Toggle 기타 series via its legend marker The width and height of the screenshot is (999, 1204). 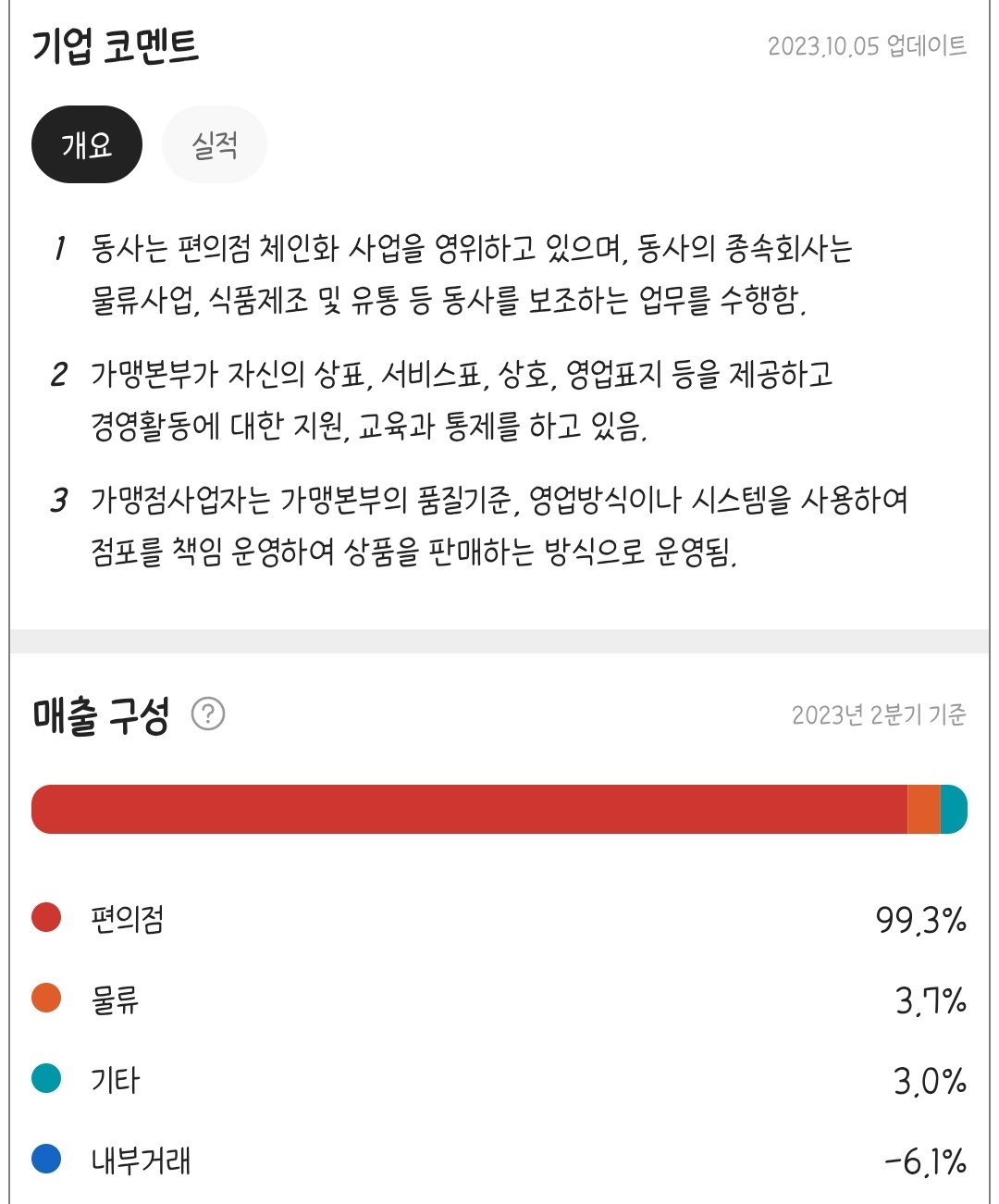tap(44, 1078)
